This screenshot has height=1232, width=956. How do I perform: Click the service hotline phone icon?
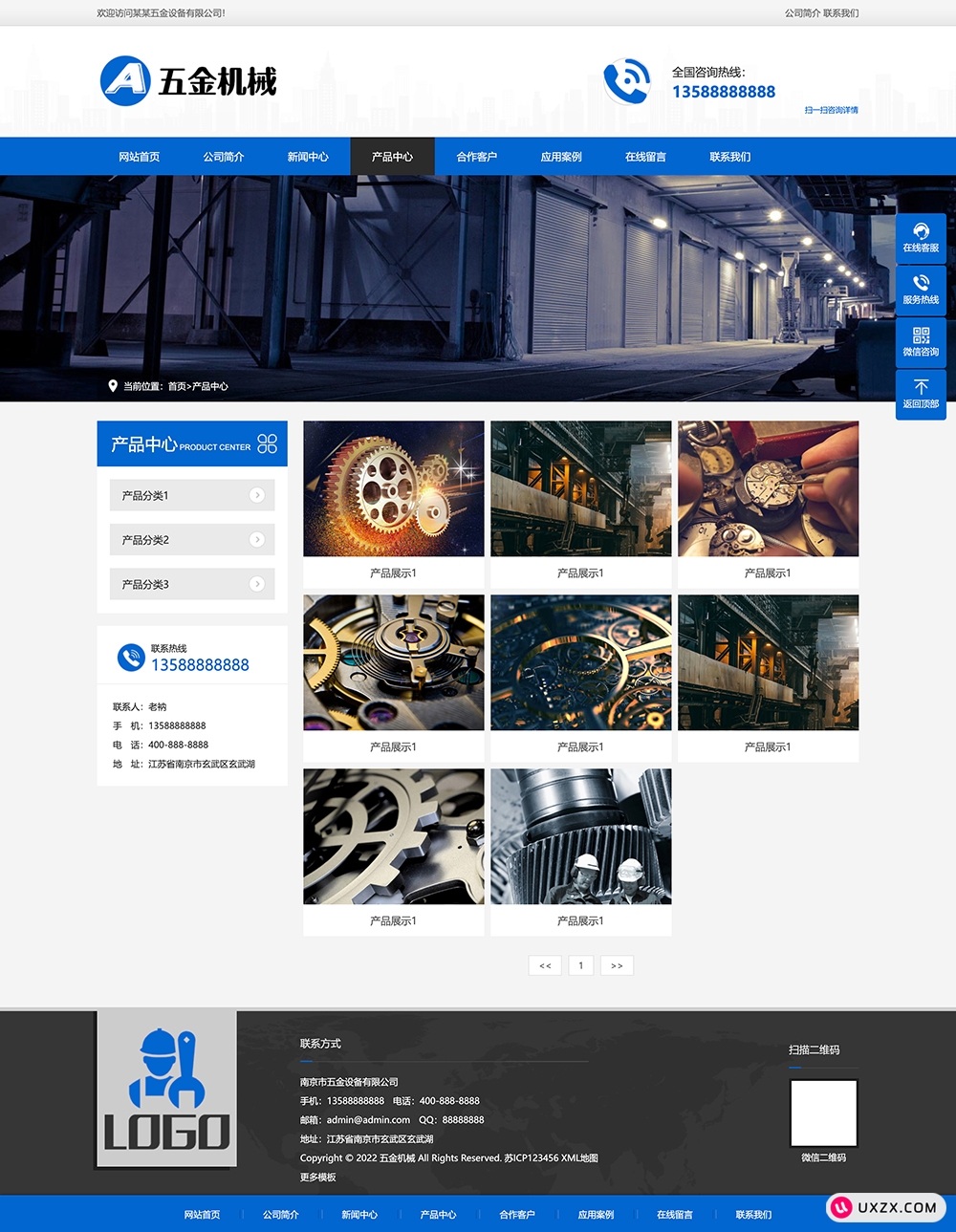point(921,283)
